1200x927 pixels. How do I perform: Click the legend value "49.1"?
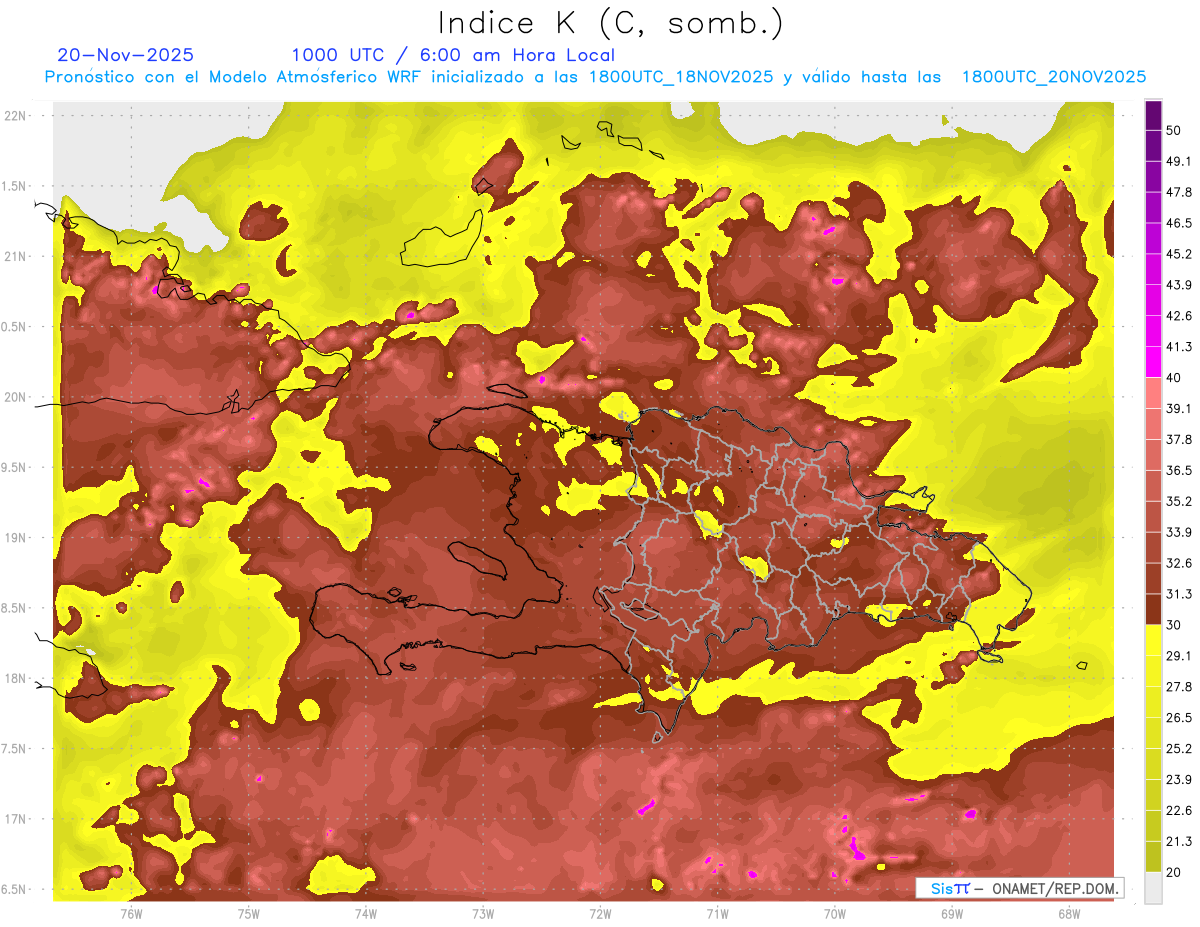1179,161
